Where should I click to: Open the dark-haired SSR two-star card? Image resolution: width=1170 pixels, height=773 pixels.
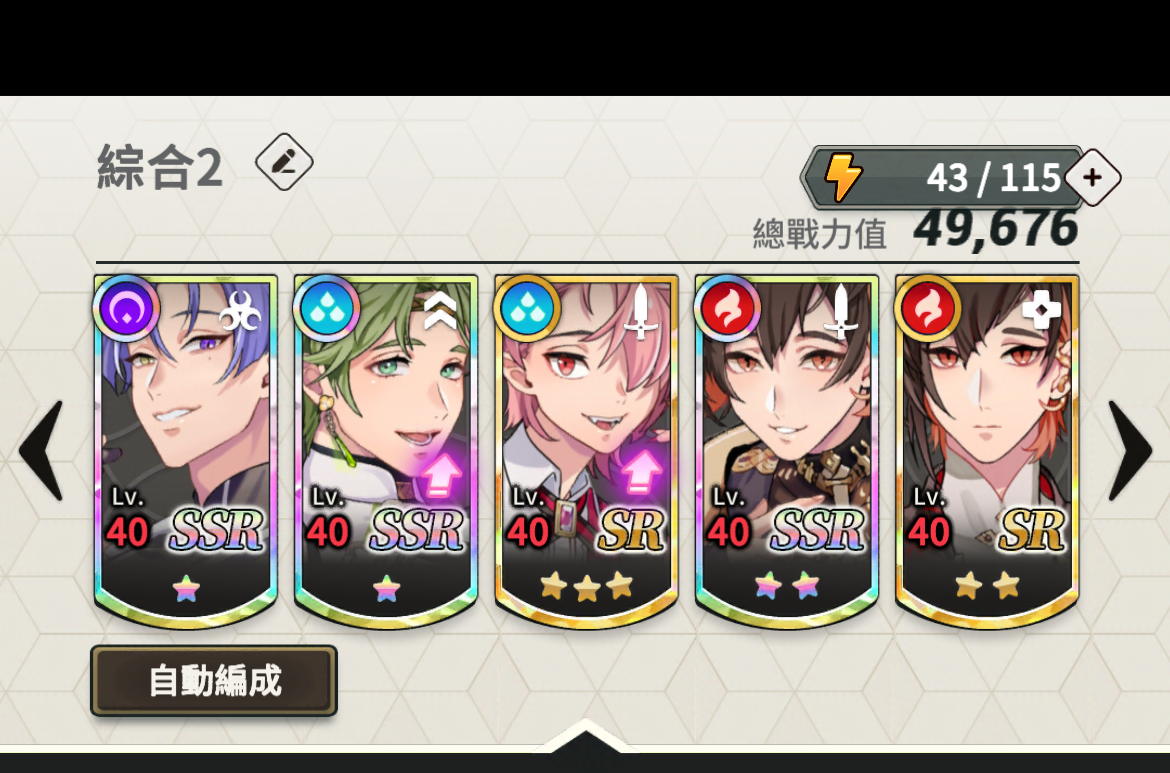[786, 451]
